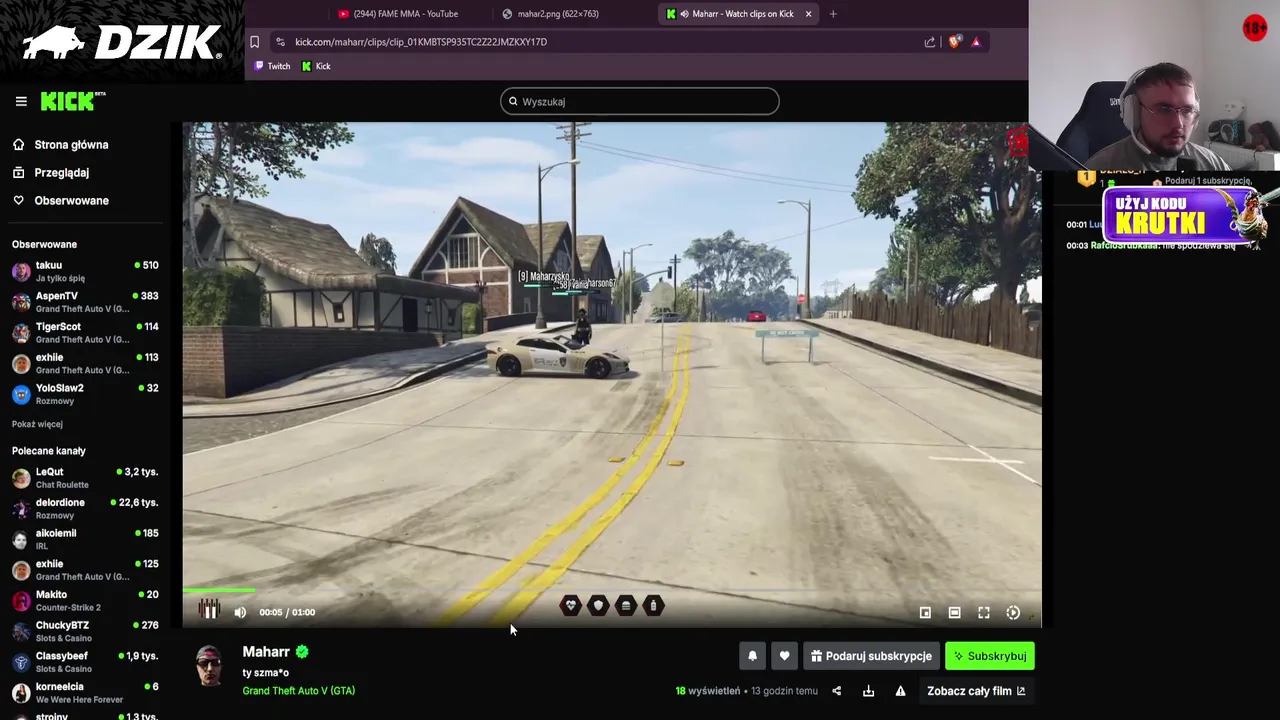Open recommended channel delordione

pos(85,509)
